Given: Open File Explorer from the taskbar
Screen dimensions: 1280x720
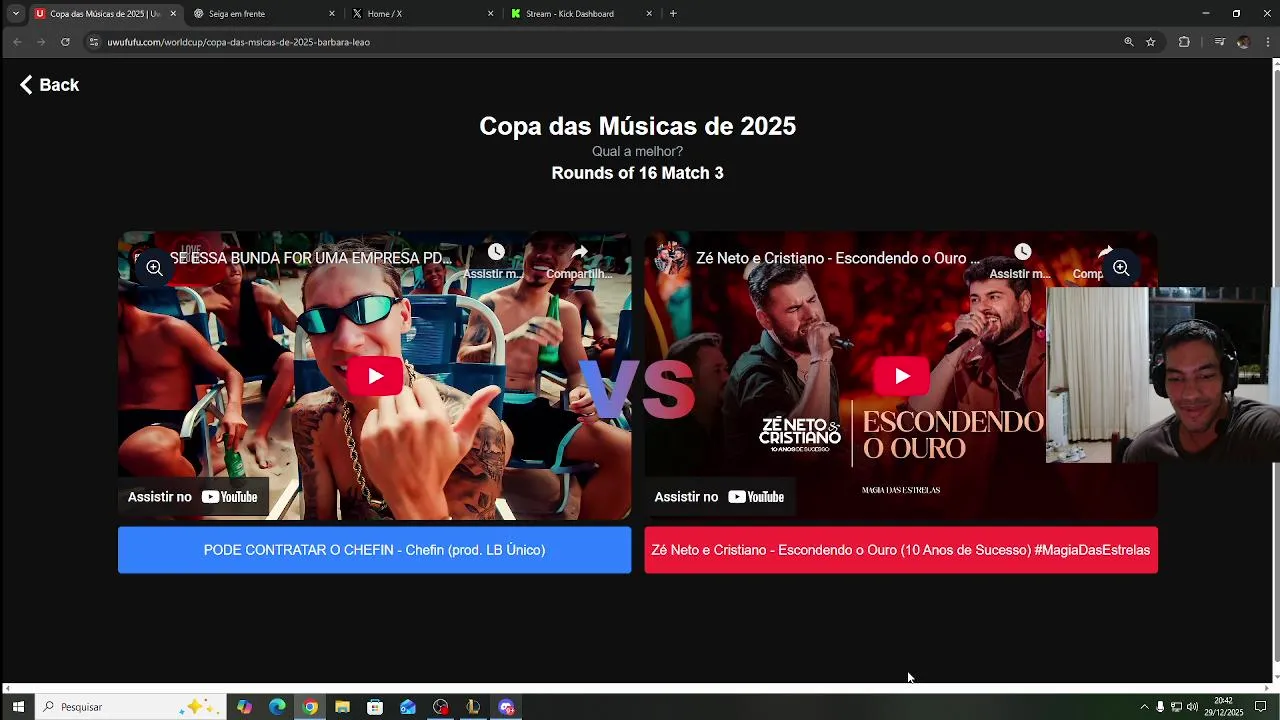Looking at the screenshot, I should click(342, 707).
